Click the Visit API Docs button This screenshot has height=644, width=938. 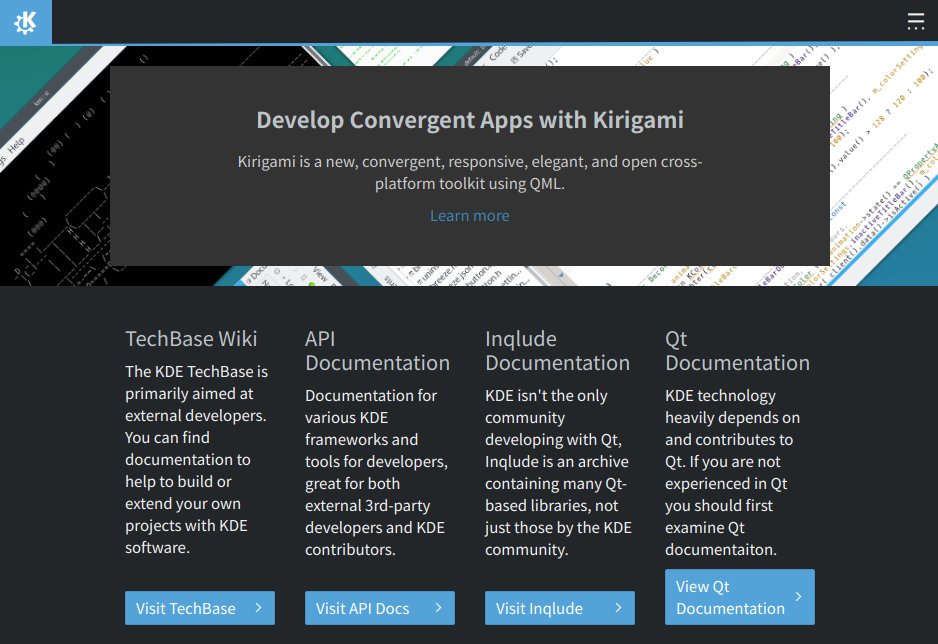click(x=380, y=608)
